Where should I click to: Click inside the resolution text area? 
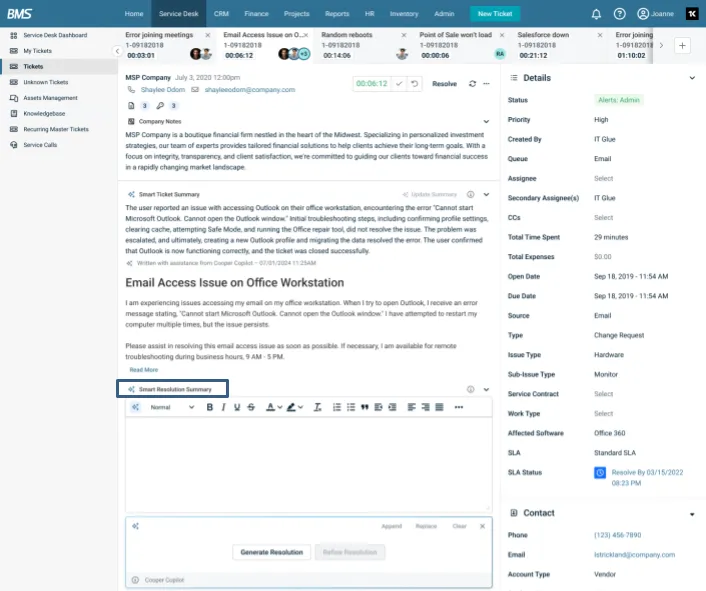(x=308, y=460)
